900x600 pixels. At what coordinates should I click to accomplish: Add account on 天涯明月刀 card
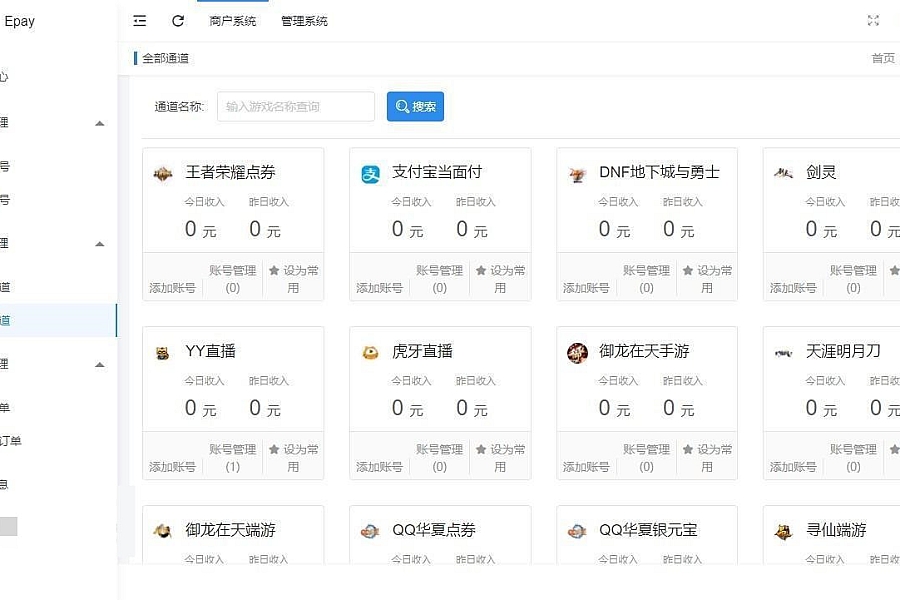(793, 467)
